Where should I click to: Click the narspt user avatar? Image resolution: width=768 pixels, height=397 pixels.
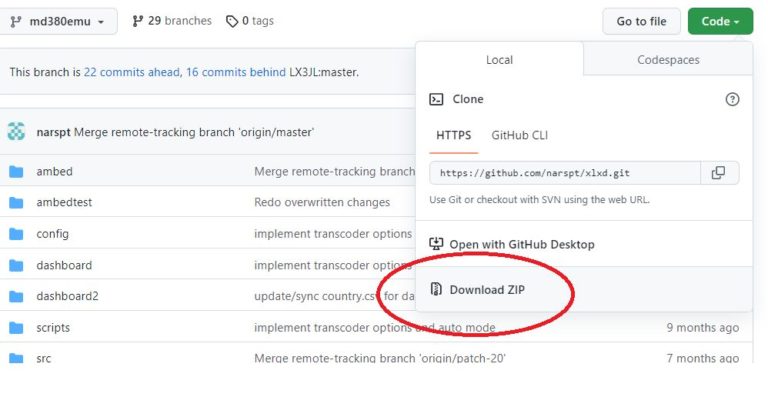(16, 132)
